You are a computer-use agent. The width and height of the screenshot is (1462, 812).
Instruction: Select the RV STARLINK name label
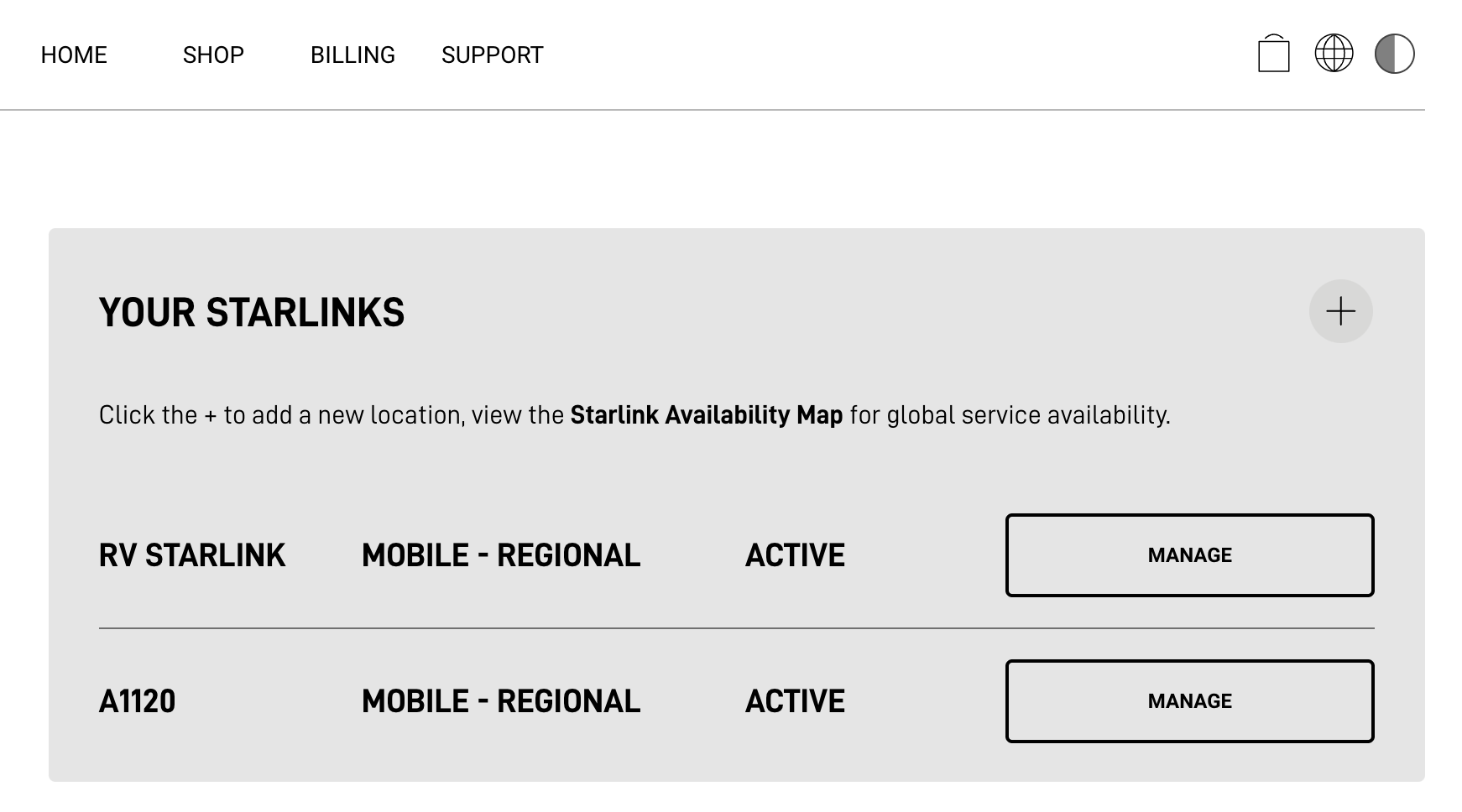click(192, 555)
